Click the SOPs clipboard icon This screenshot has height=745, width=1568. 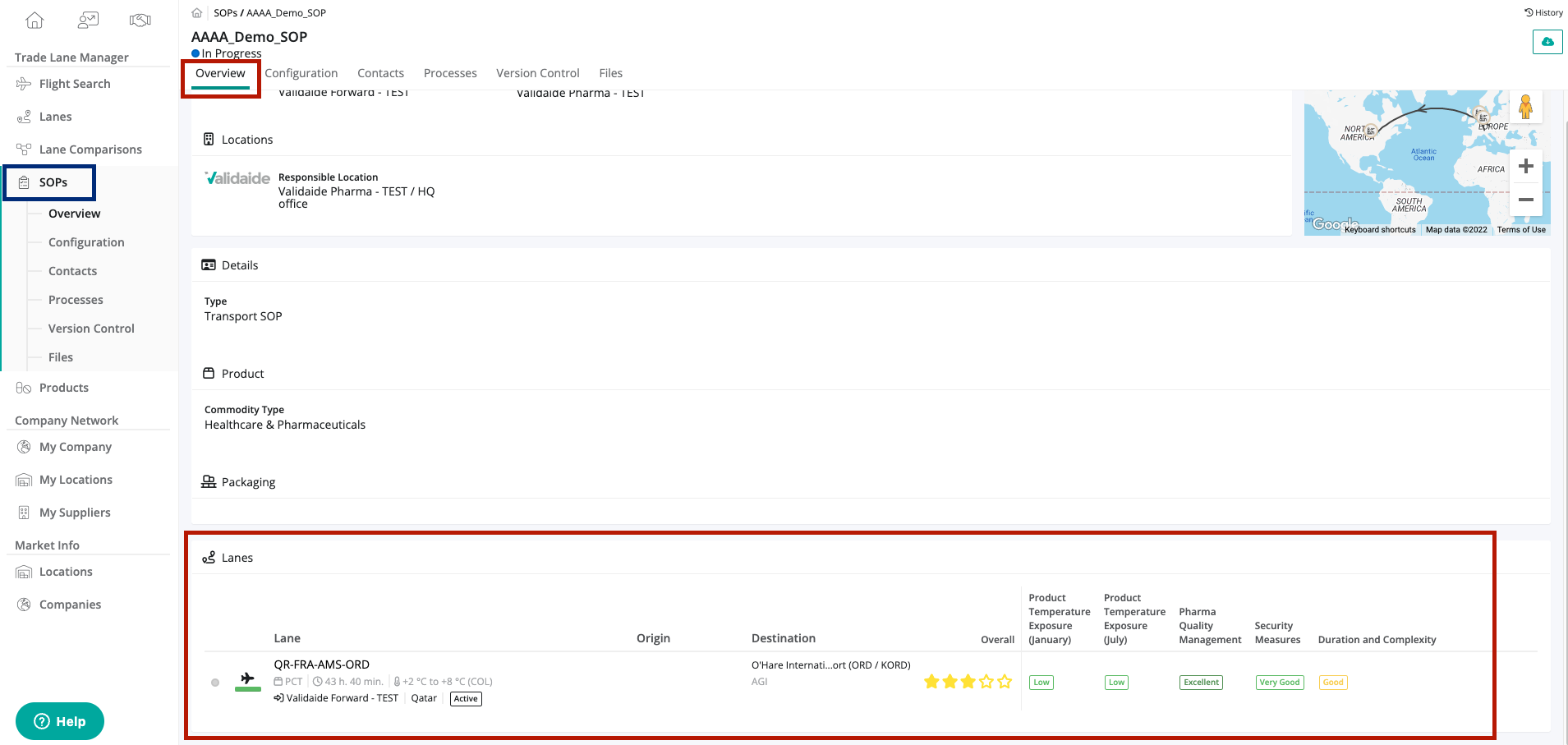[24, 182]
